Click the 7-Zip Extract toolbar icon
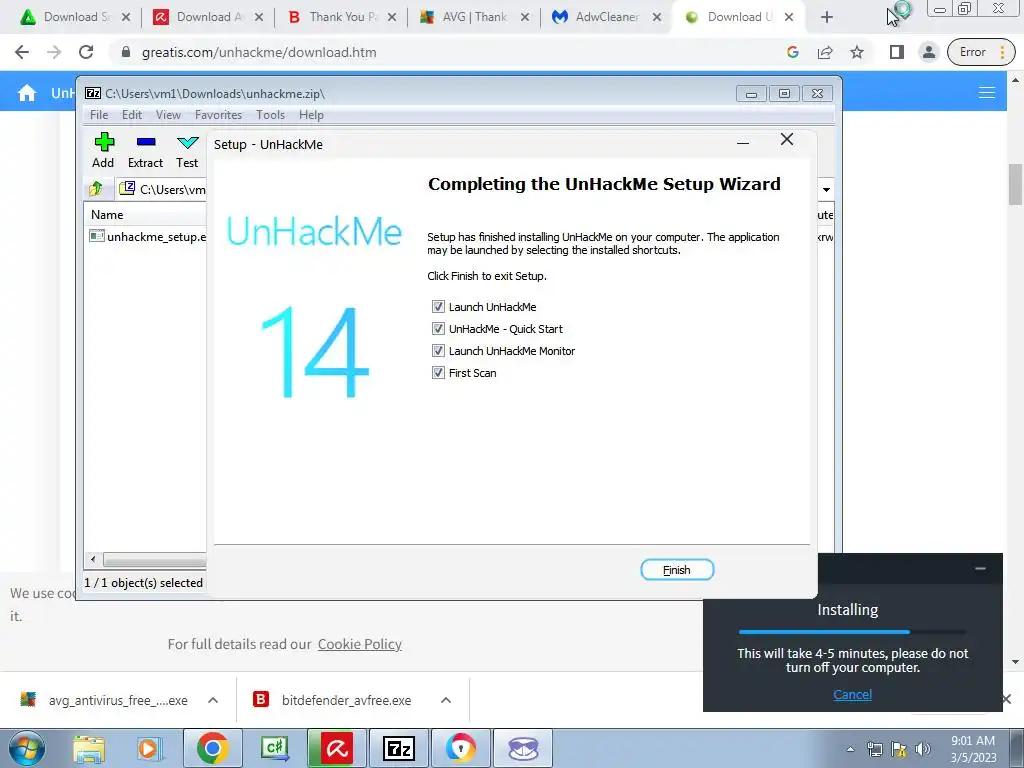The width and height of the screenshot is (1024, 768). pyautogui.click(x=145, y=150)
